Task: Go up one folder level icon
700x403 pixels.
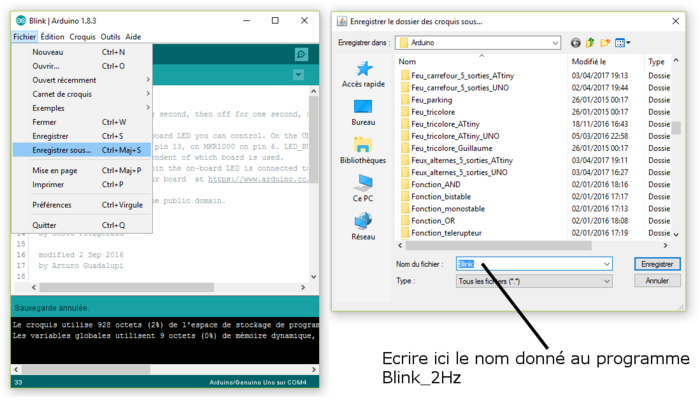Action: tap(590, 43)
